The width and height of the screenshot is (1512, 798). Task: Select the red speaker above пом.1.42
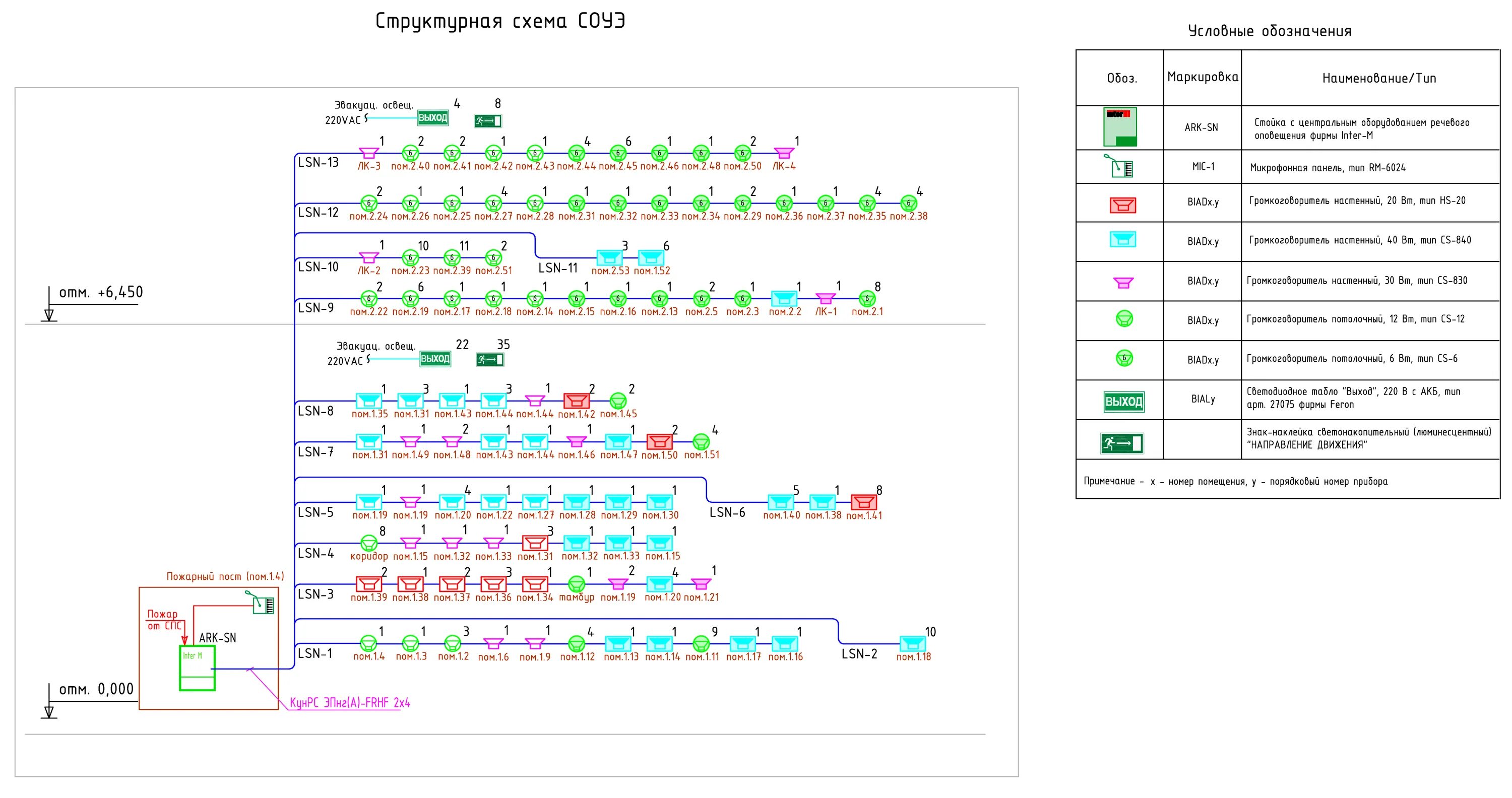577,401
